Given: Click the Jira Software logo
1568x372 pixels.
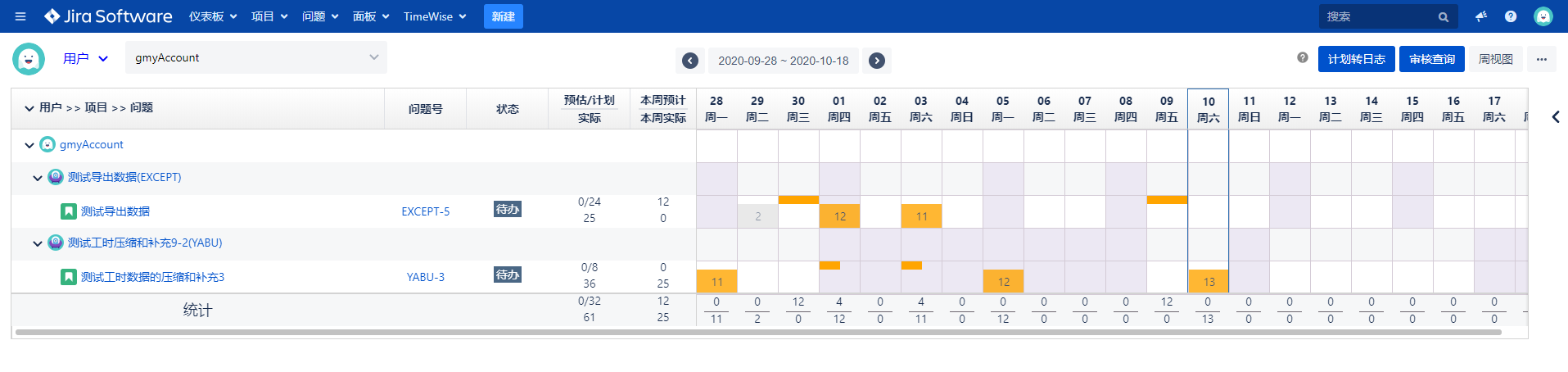Looking at the screenshot, I should click(108, 16).
